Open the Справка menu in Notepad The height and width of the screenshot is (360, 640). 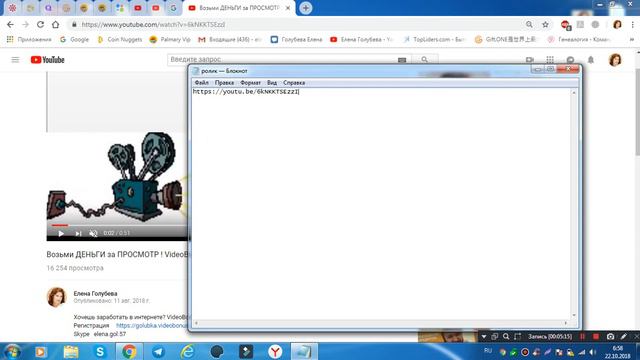pos(294,82)
